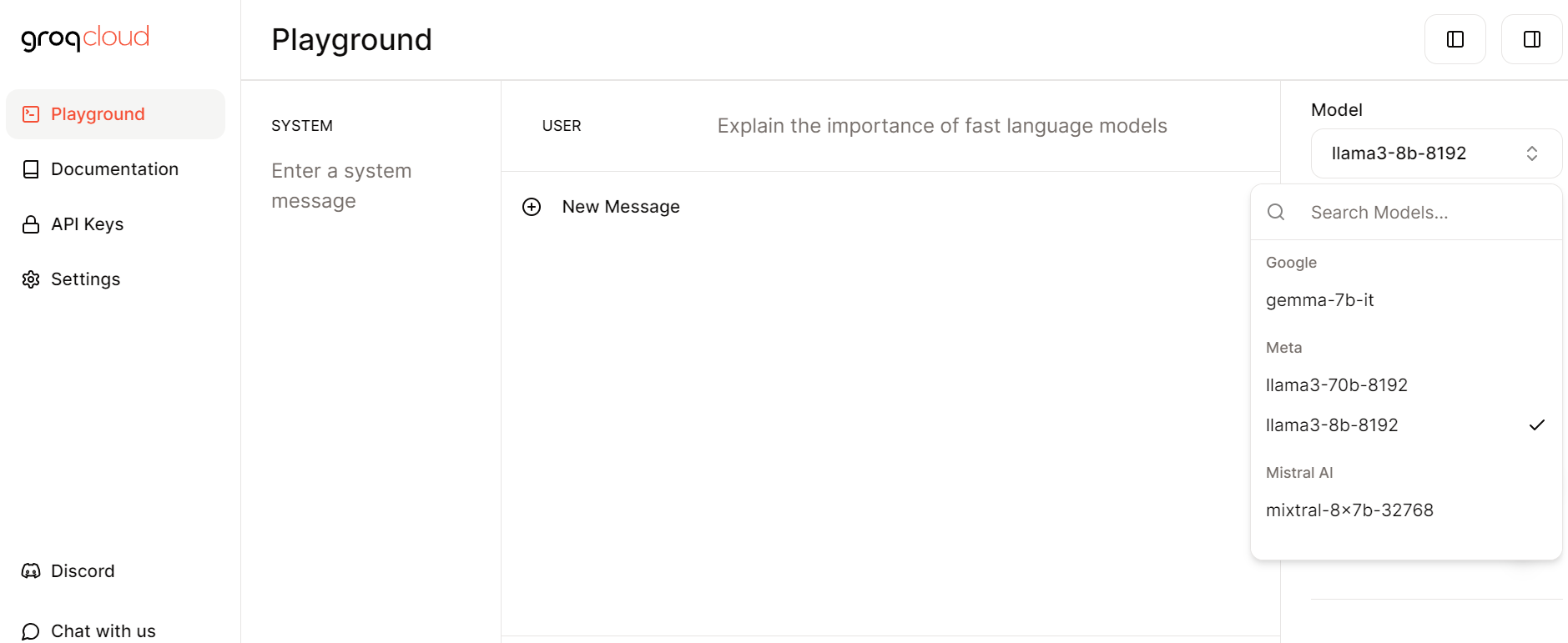Toggle the left panel layout button
The image size is (1568, 643).
click(1455, 39)
